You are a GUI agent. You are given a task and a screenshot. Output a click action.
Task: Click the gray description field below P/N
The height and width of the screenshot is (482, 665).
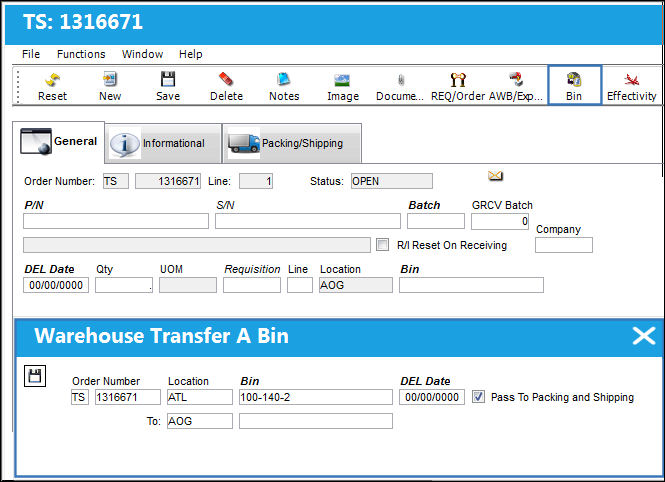pyautogui.click(x=197, y=245)
